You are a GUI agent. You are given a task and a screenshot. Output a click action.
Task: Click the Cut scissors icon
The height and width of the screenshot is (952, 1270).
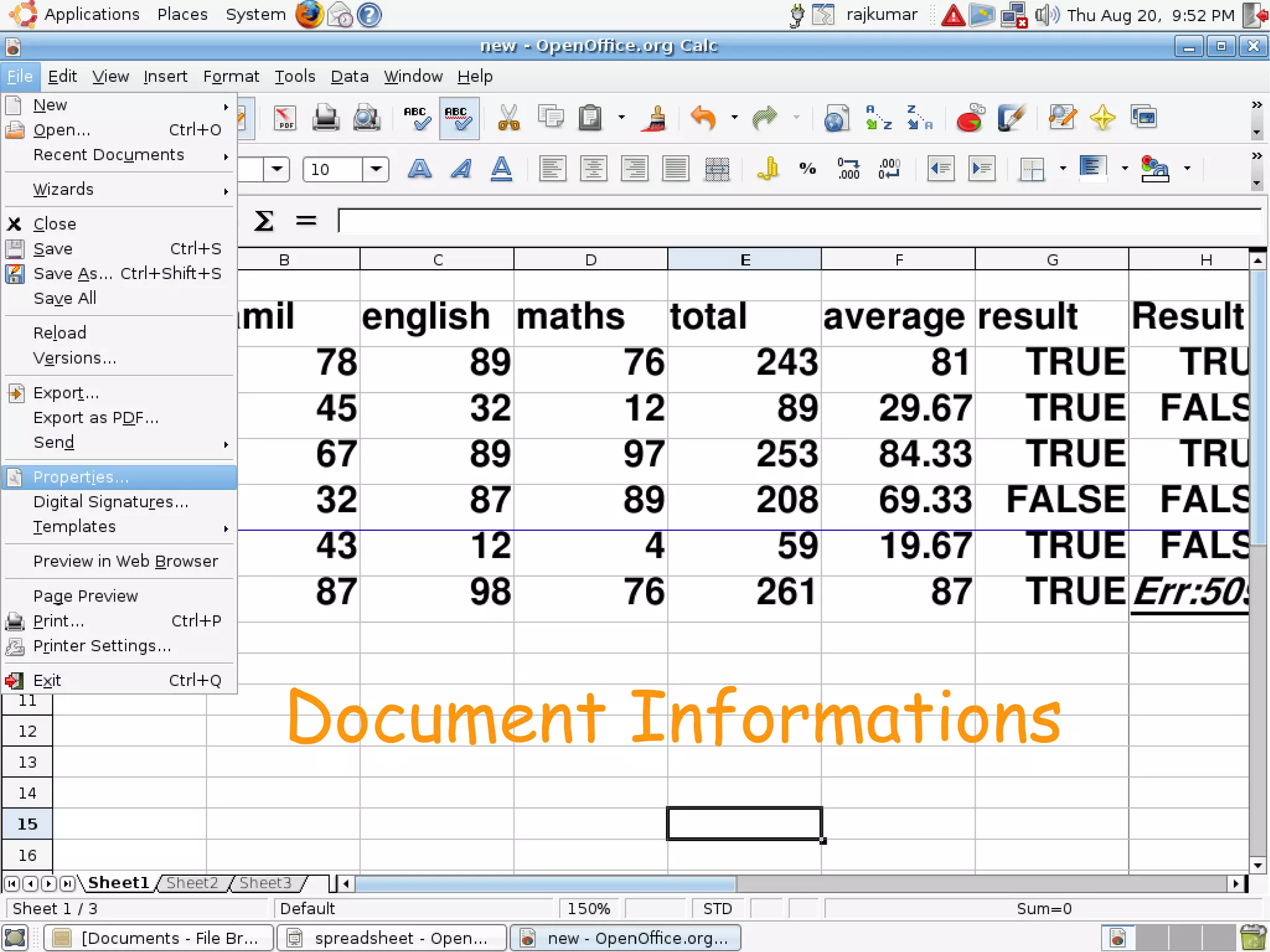tap(508, 118)
